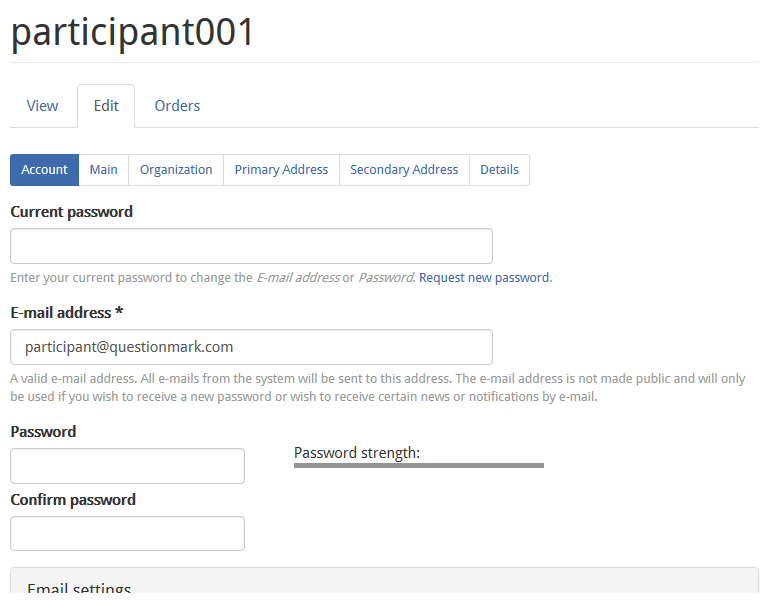Show the Details section
This screenshot has width=770, height=613.
[499, 170]
